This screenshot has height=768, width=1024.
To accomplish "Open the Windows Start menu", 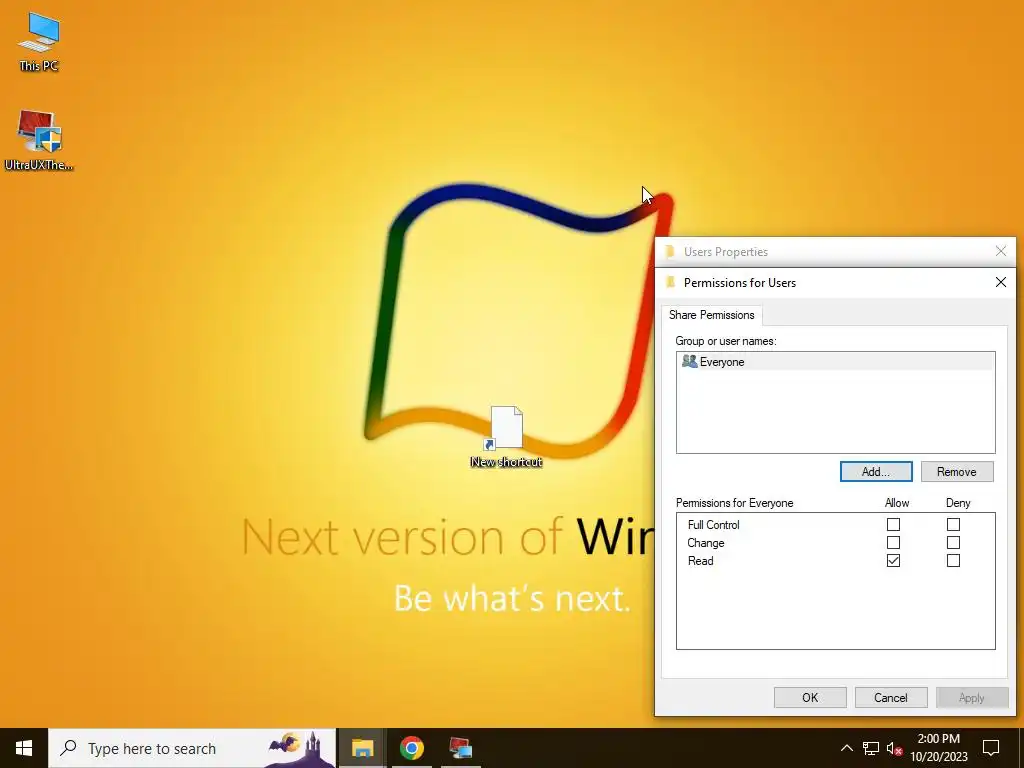I will point(24,748).
